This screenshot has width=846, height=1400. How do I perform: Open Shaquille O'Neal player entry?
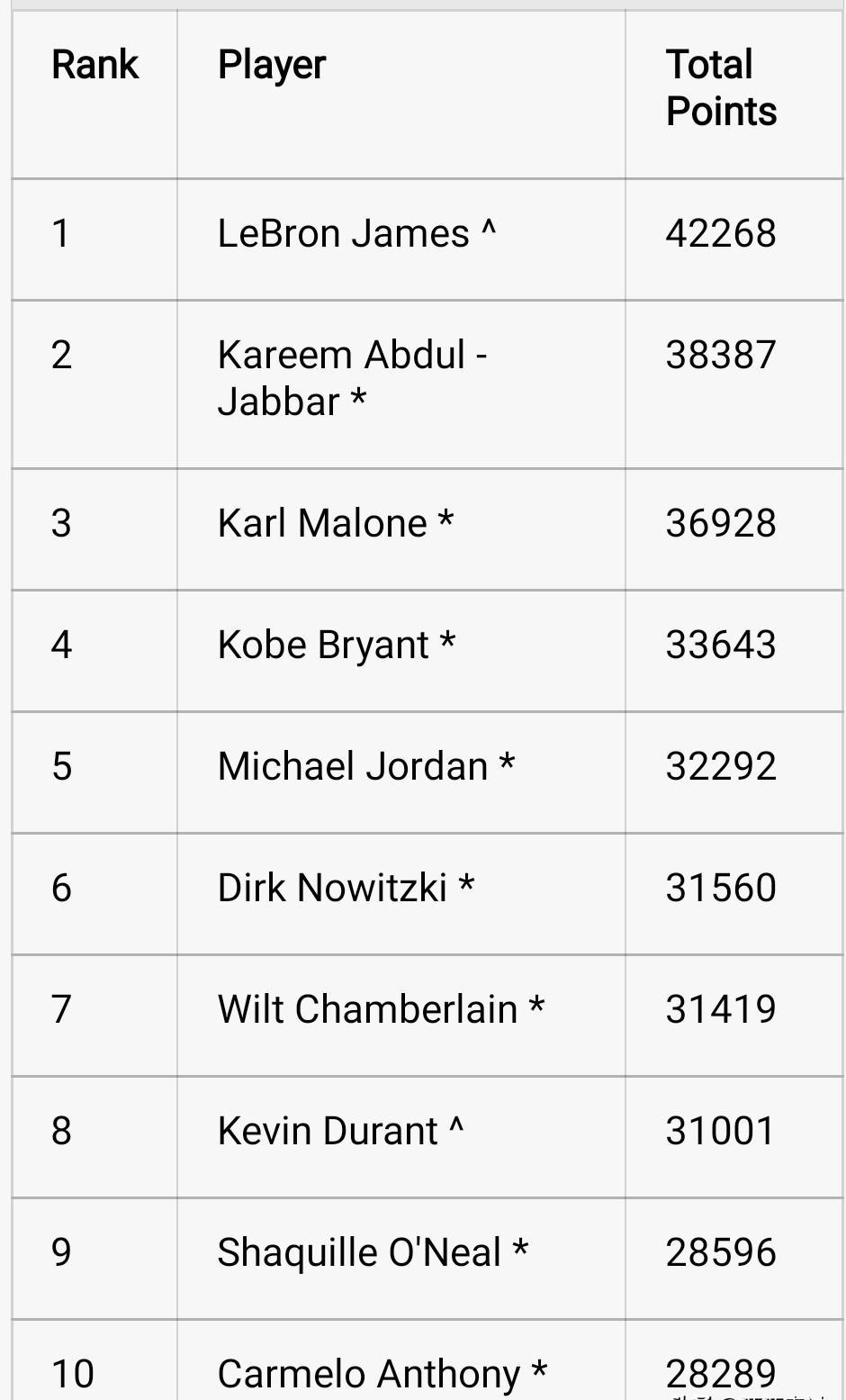(359, 1252)
